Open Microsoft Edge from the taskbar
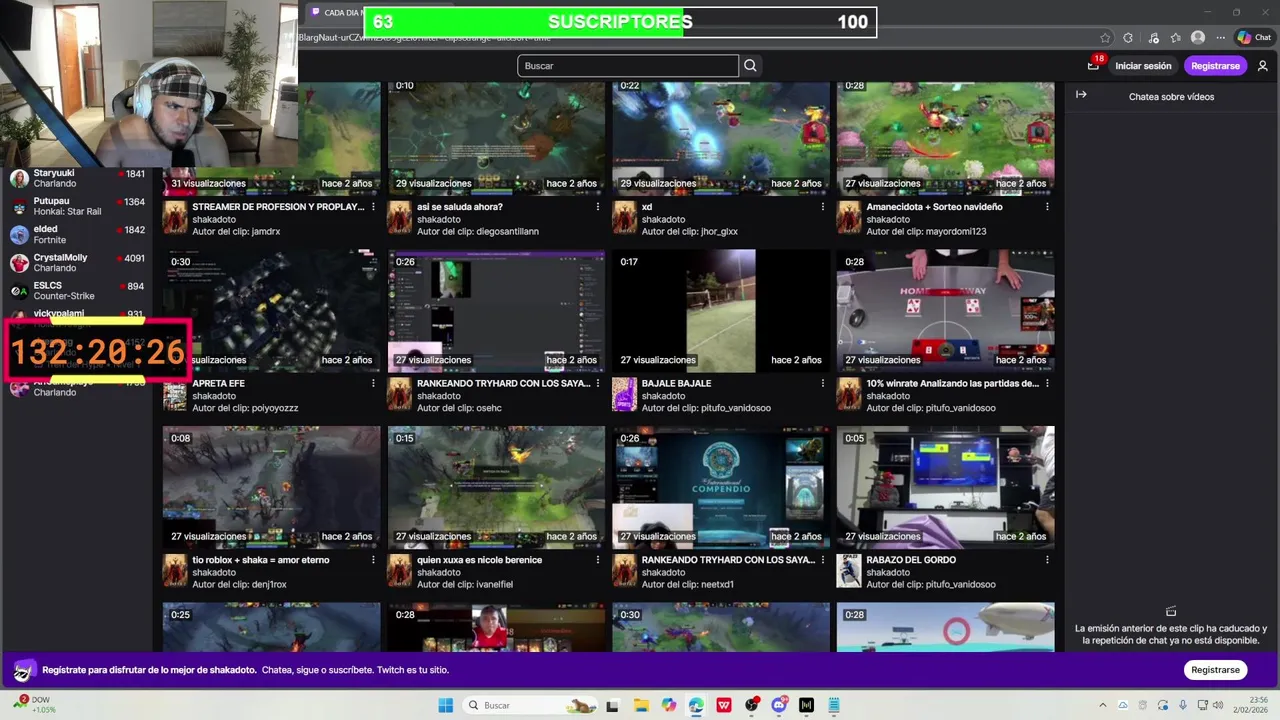 point(696,705)
